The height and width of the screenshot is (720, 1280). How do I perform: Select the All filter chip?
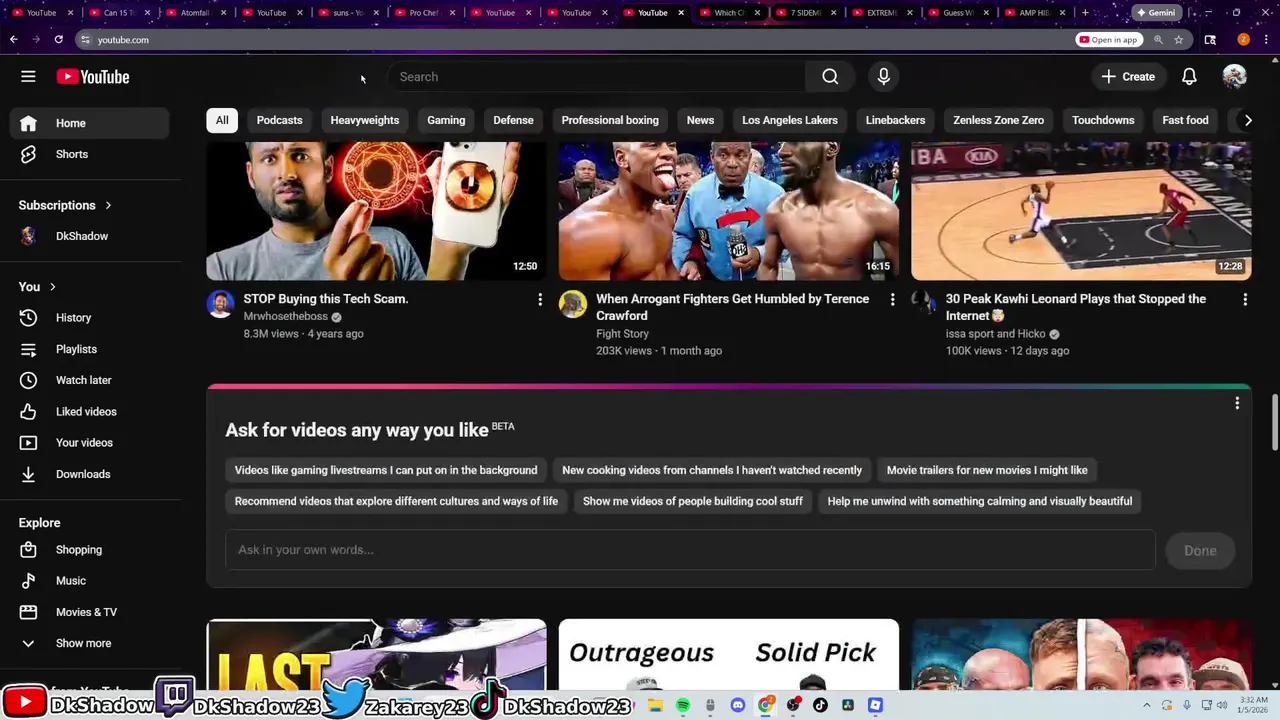click(222, 120)
